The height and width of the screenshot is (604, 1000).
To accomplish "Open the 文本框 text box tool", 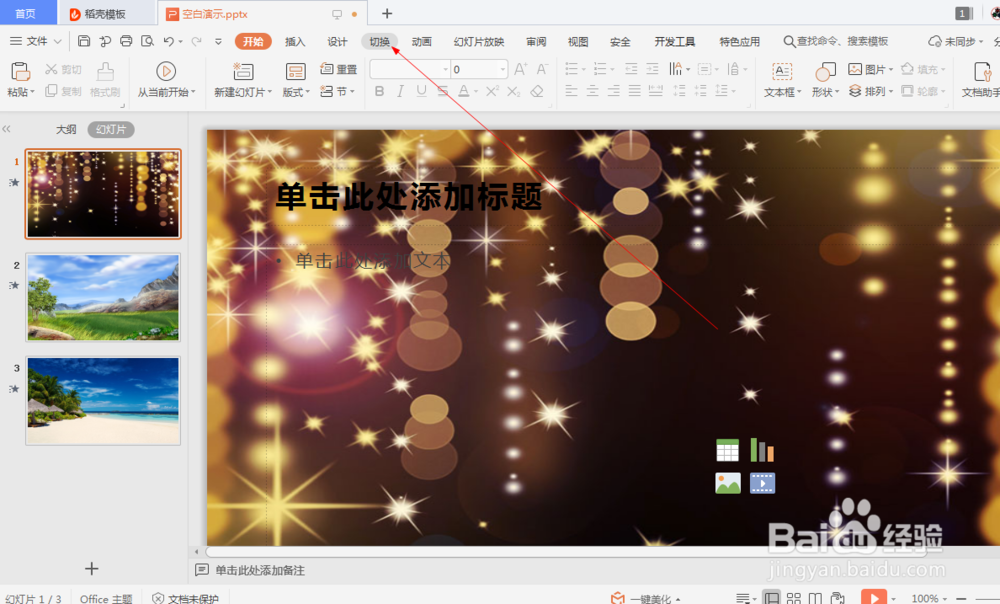I will tap(782, 74).
